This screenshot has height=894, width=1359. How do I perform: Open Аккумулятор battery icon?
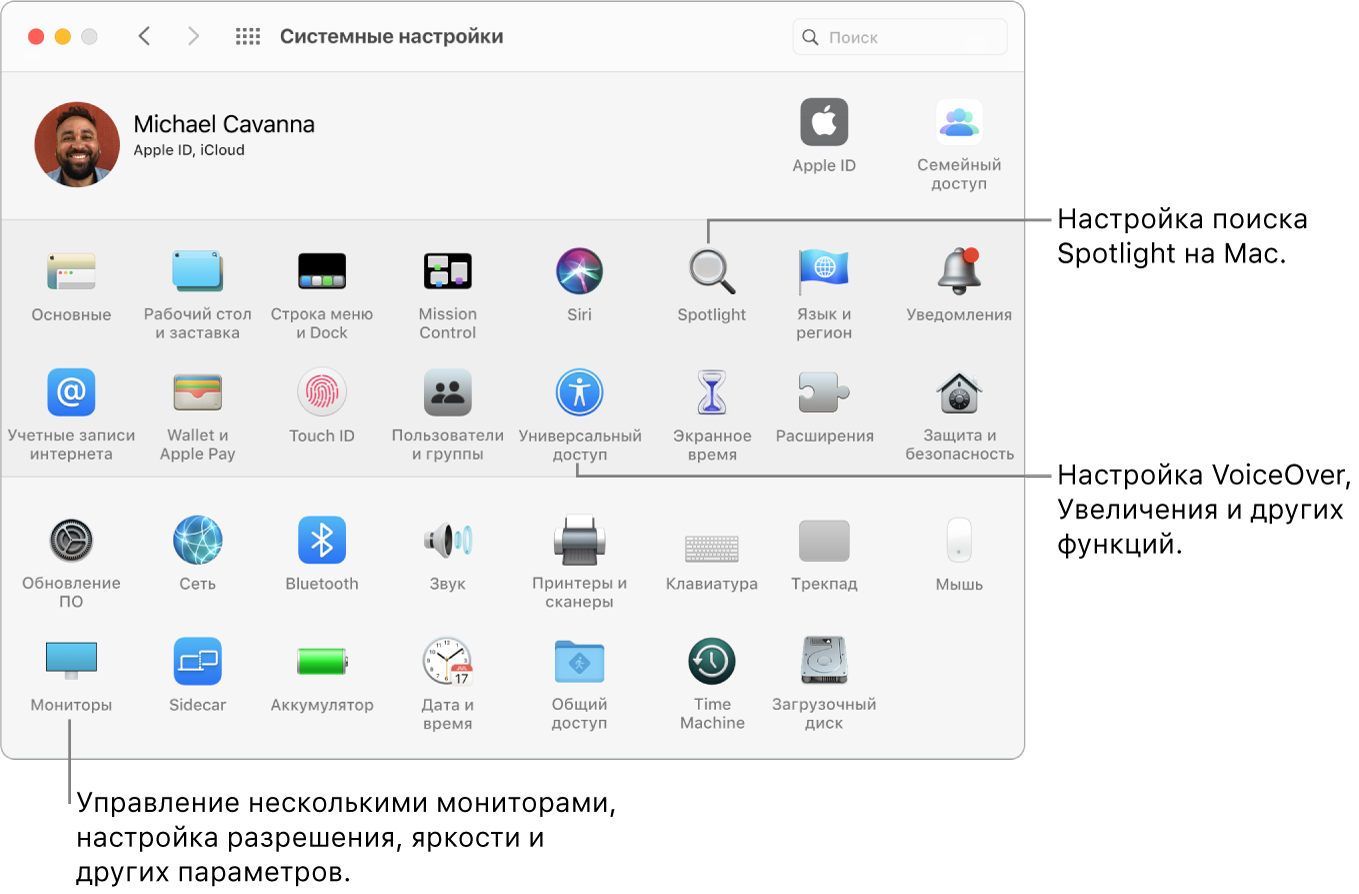coord(322,662)
